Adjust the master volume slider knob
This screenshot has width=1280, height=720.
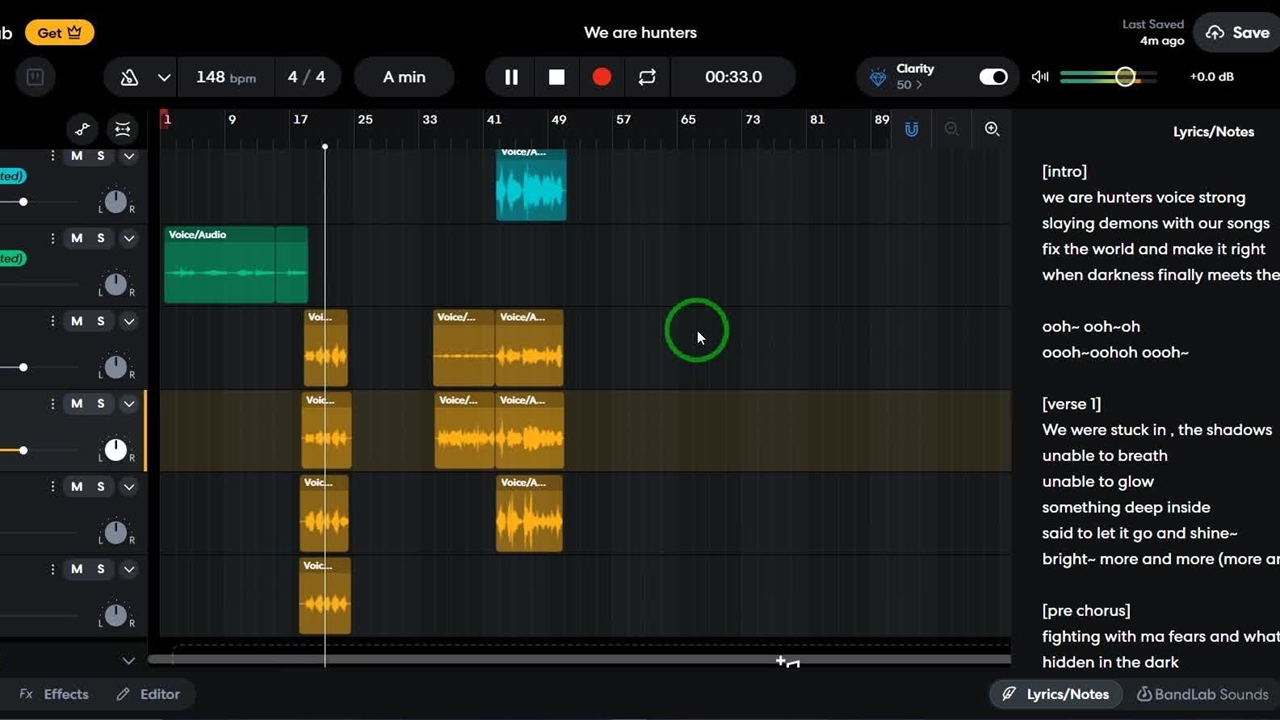click(1125, 77)
